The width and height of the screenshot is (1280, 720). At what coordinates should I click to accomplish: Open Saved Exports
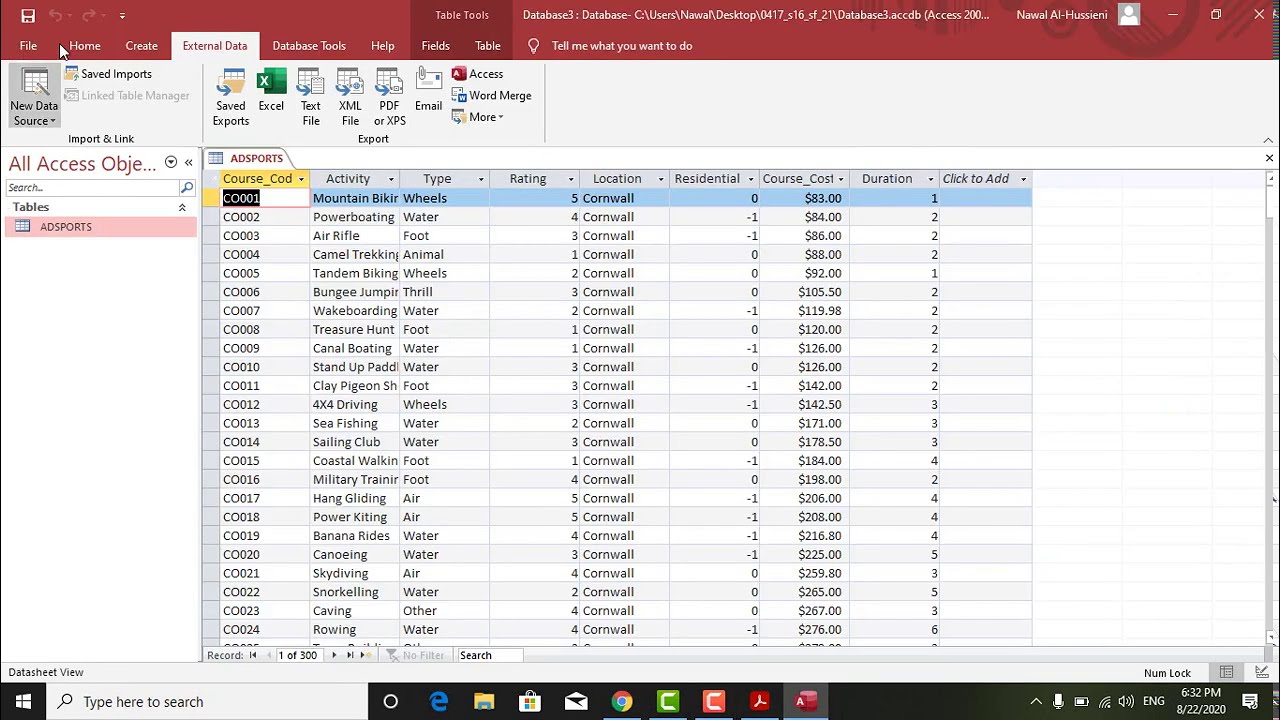point(230,99)
